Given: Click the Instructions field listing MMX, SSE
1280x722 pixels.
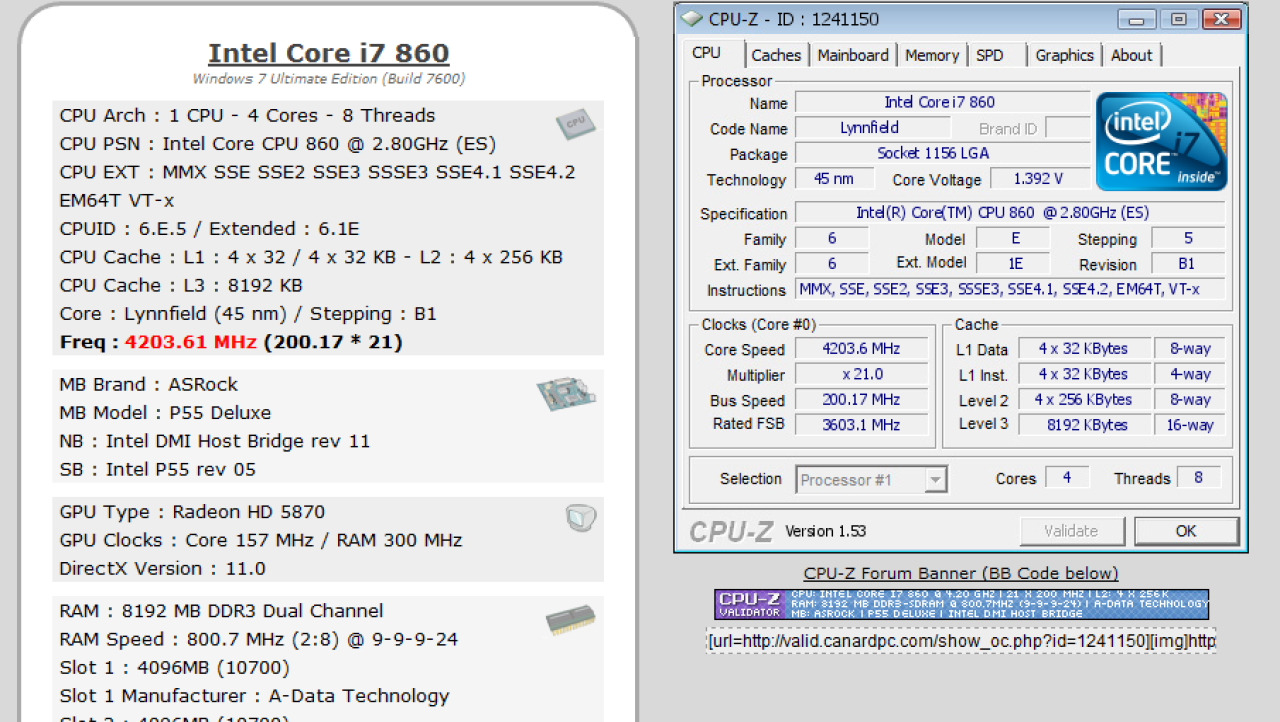Looking at the screenshot, I should pyautogui.click(x=1010, y=289).
